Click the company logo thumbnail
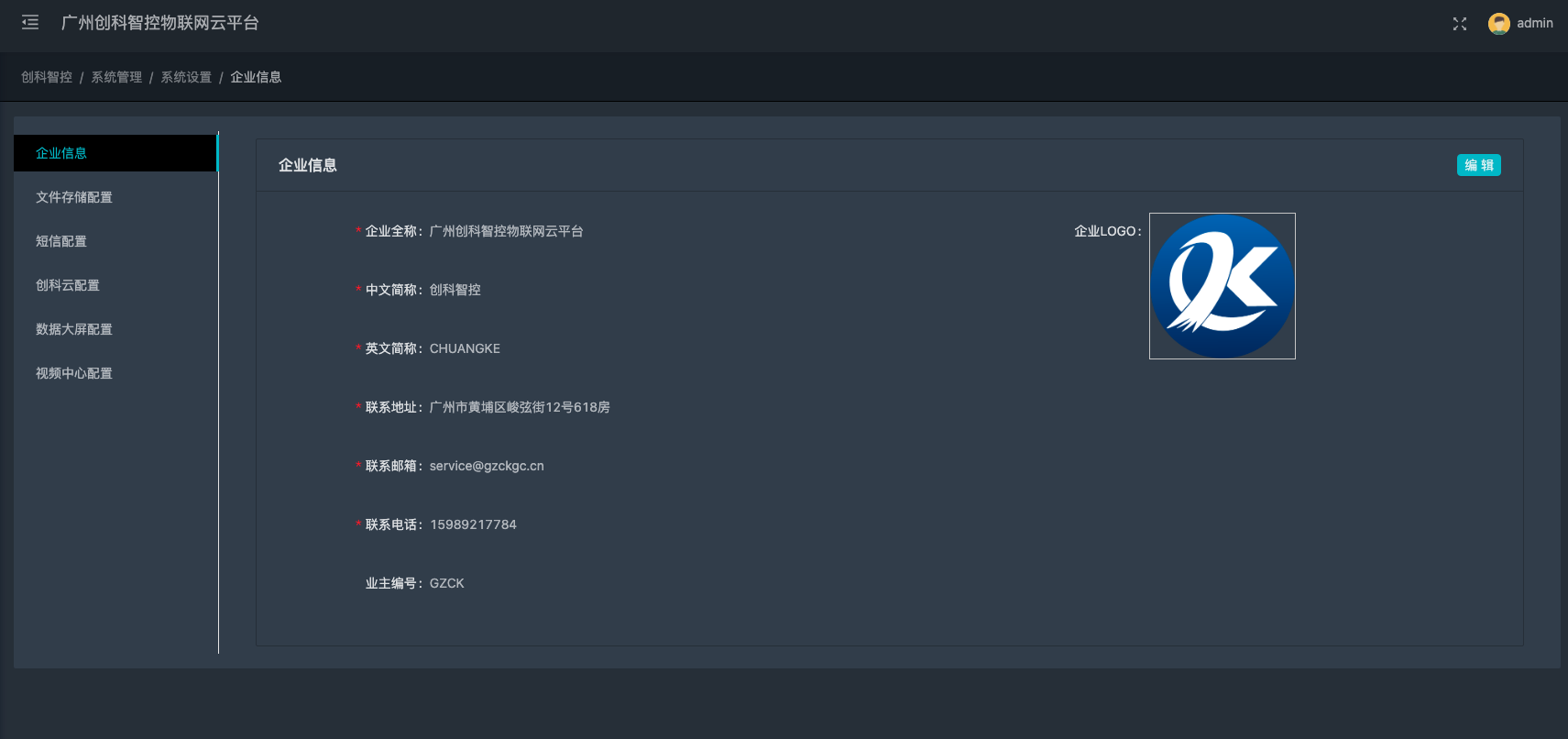 [x=1222, y=286]
